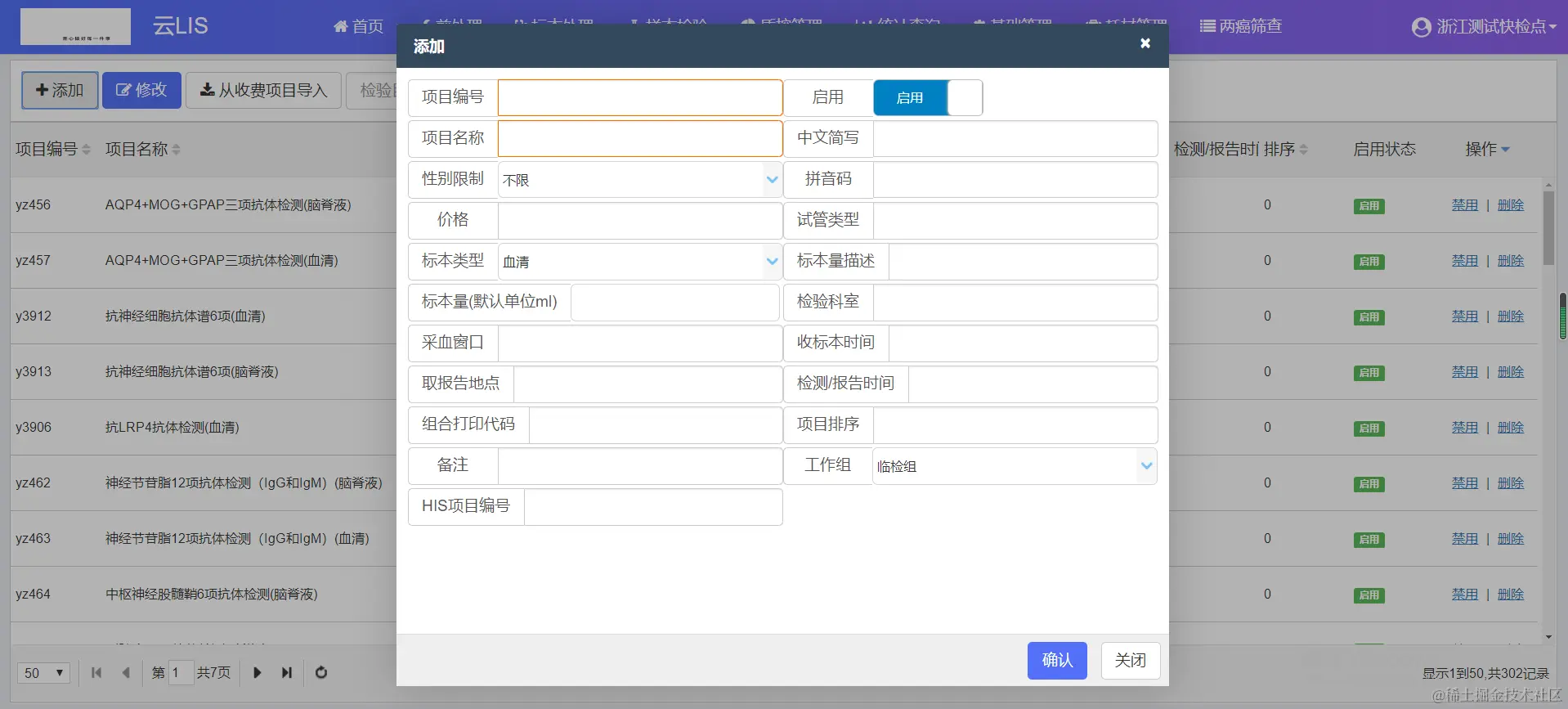Click the 添加 button with plus icon

click(x=60, y=90)
